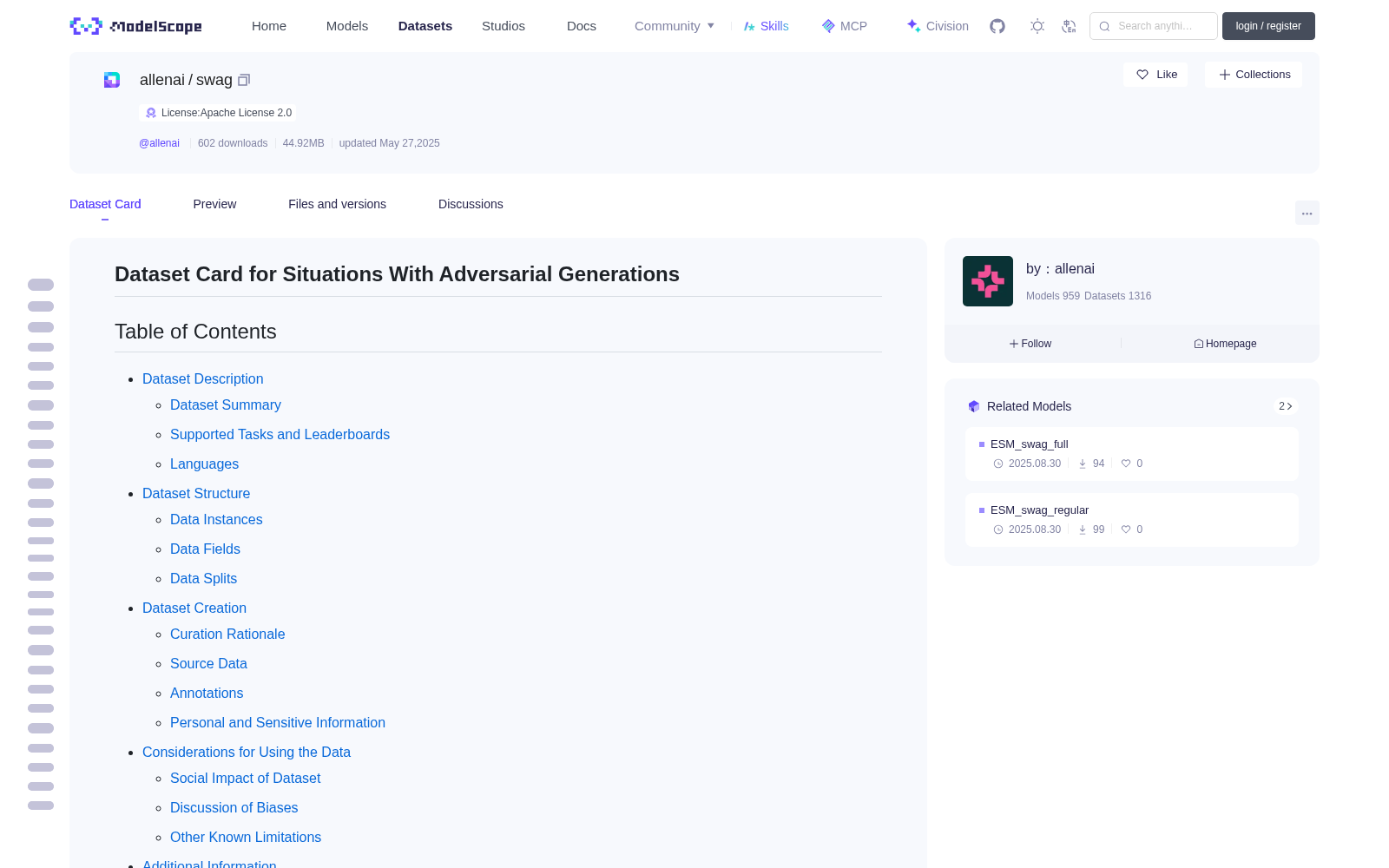The width and height of the screenshot is (1389, 868).
Task: Jump to Dataset Structure section
Action: pos(196,493)
